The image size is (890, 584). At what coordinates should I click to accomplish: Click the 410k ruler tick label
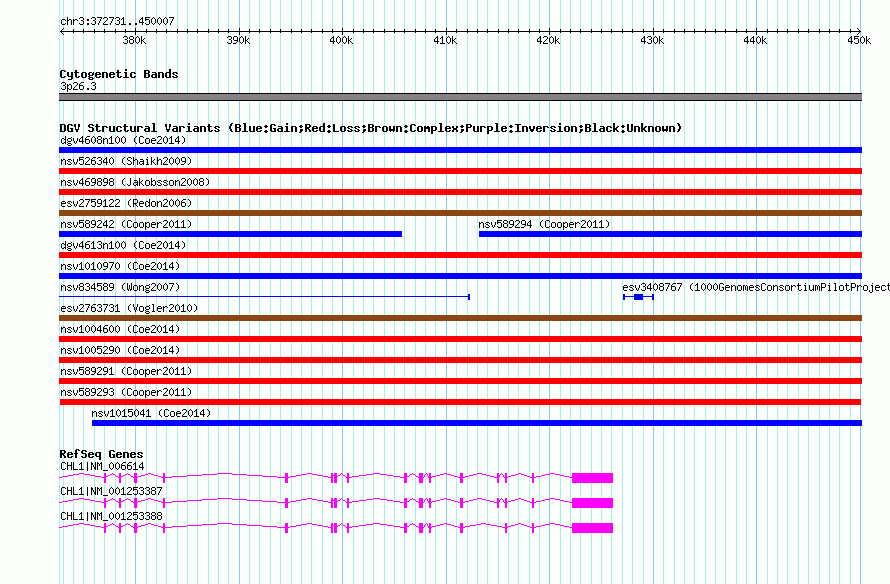(x=445, y=40)
